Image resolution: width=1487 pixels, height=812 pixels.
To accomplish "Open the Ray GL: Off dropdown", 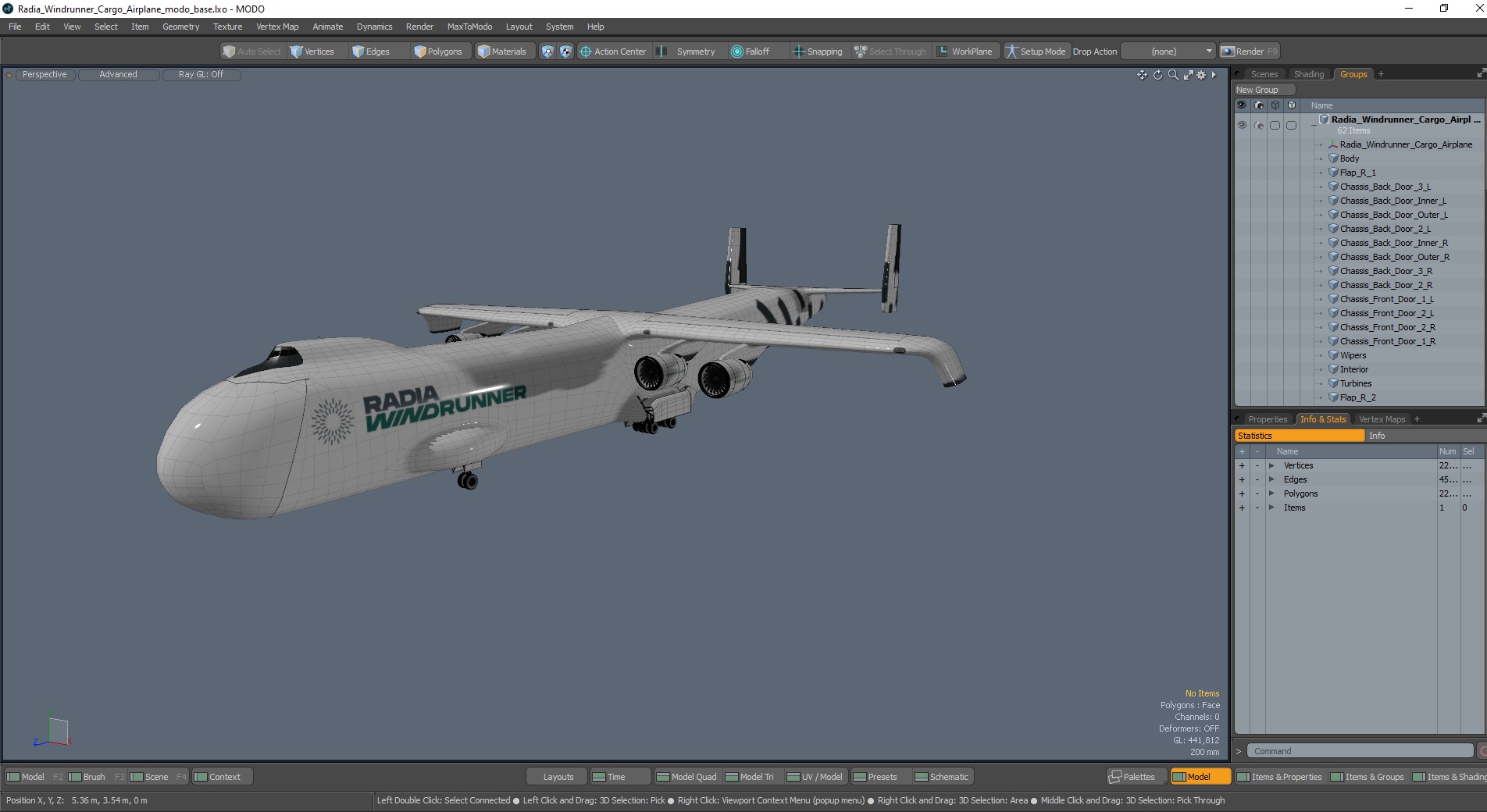I will tap(201, 75).
